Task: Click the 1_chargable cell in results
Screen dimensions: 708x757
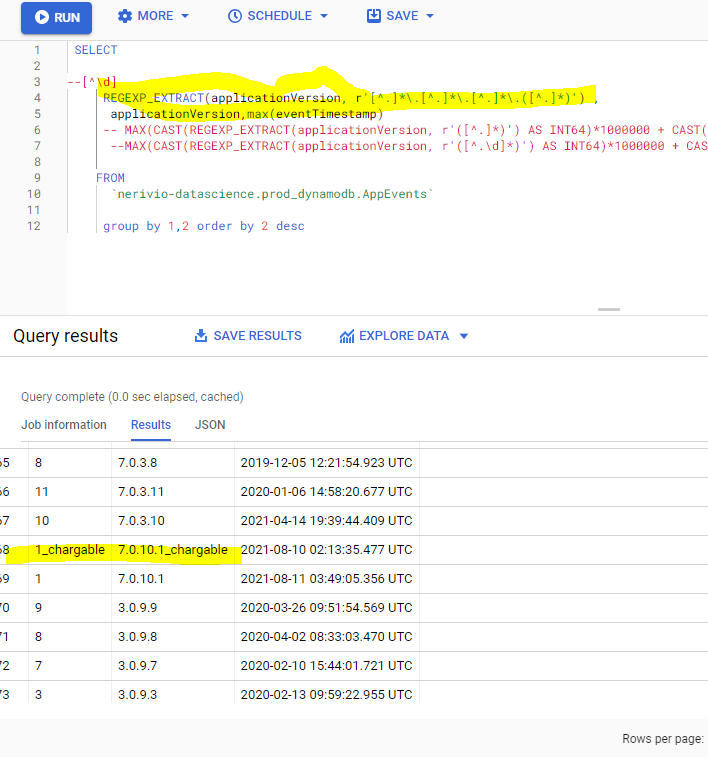Action: tap(70, 550)
